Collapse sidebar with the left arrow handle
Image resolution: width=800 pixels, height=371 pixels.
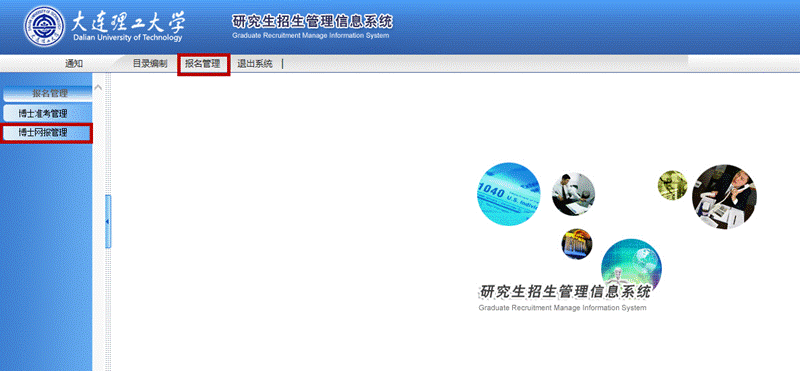[x=108, y=221]
